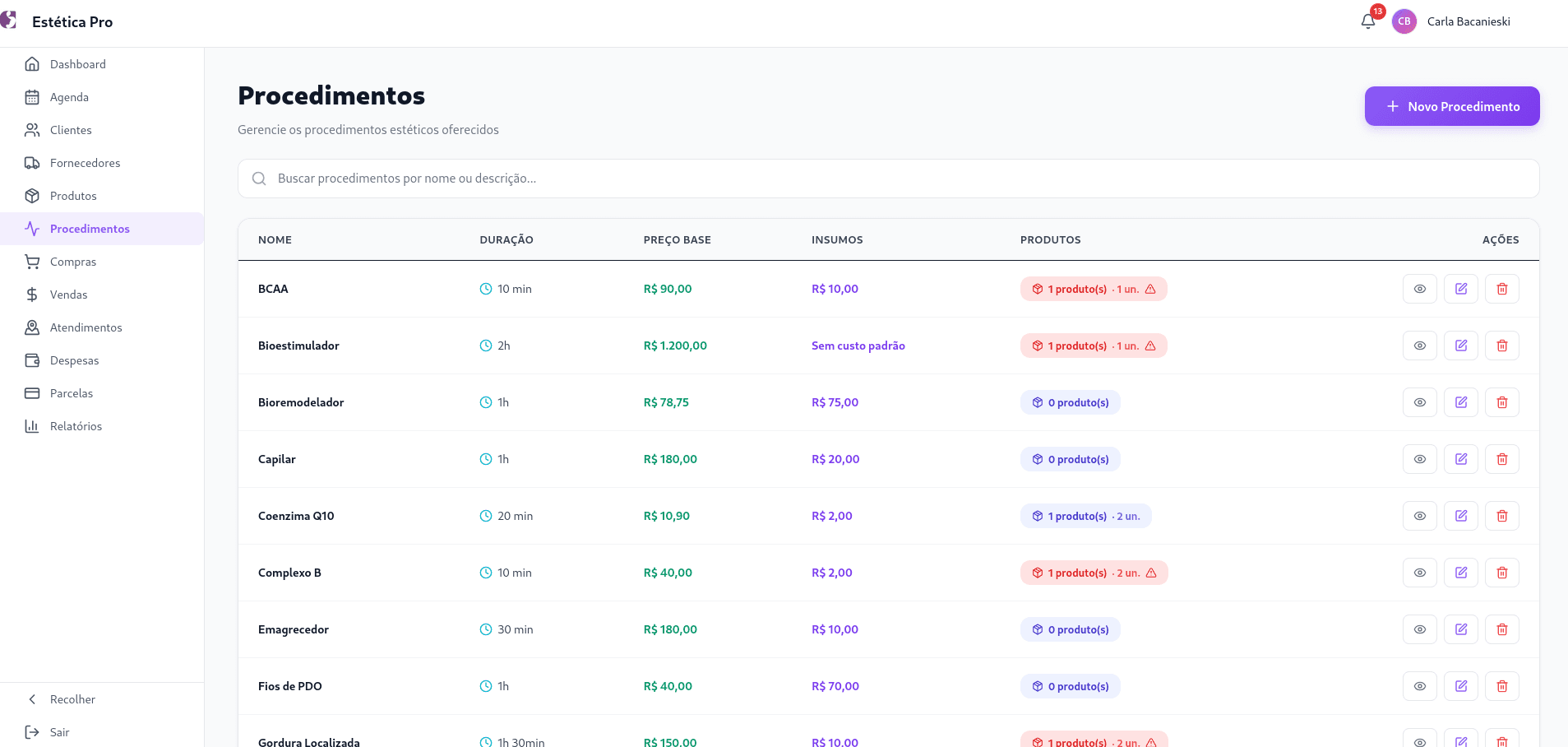Click the Novo Procedimento button
Viewport: 1568px width, 747px height.
1452,106
